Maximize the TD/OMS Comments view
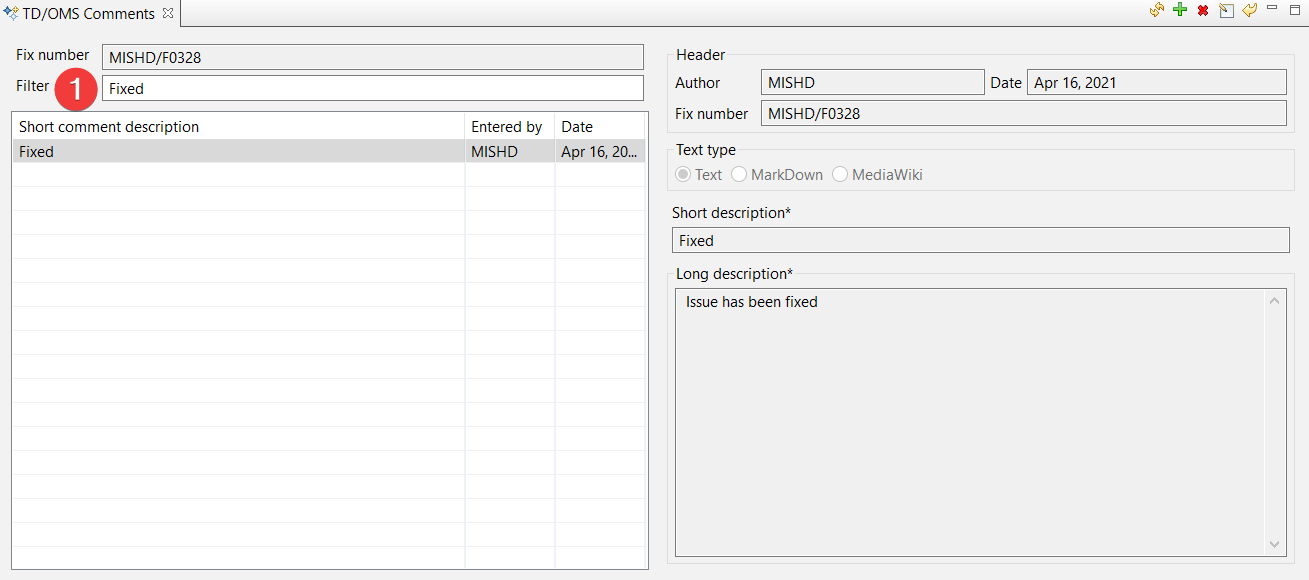The width and height of the screenshot is (1309, 580). point(1294,9)
